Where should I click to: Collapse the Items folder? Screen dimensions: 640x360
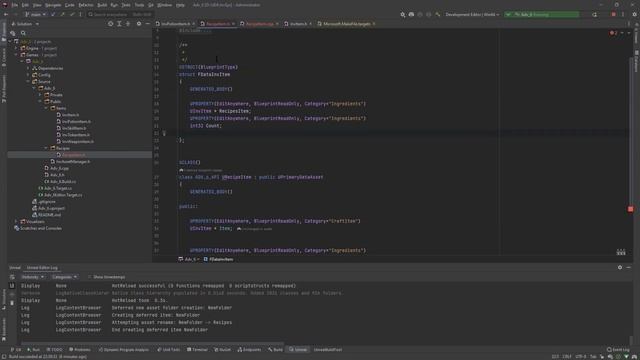point(47,108)
